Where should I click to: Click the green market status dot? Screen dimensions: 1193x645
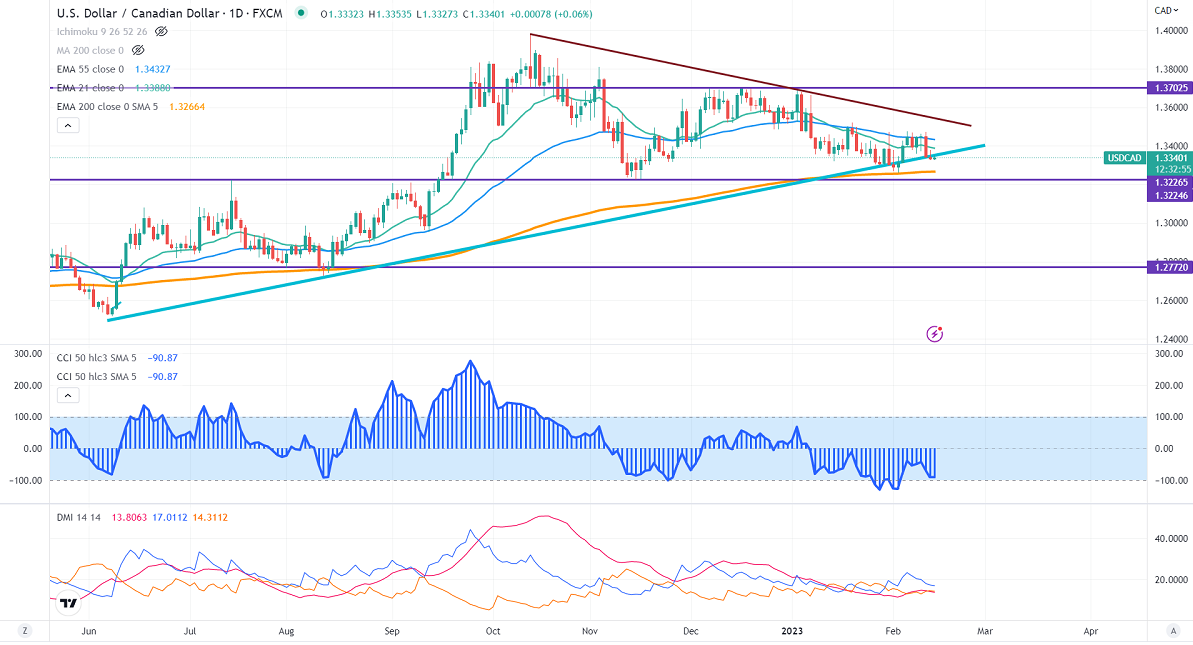[301, 14]
